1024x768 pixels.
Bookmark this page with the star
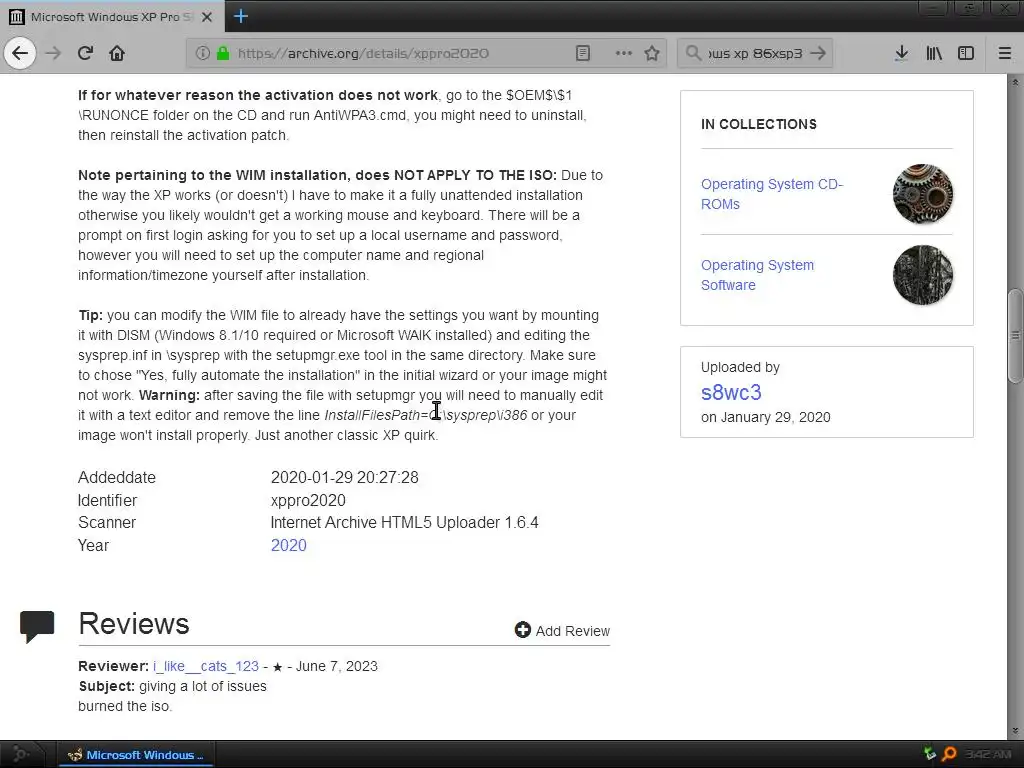[x=652, y=53]
